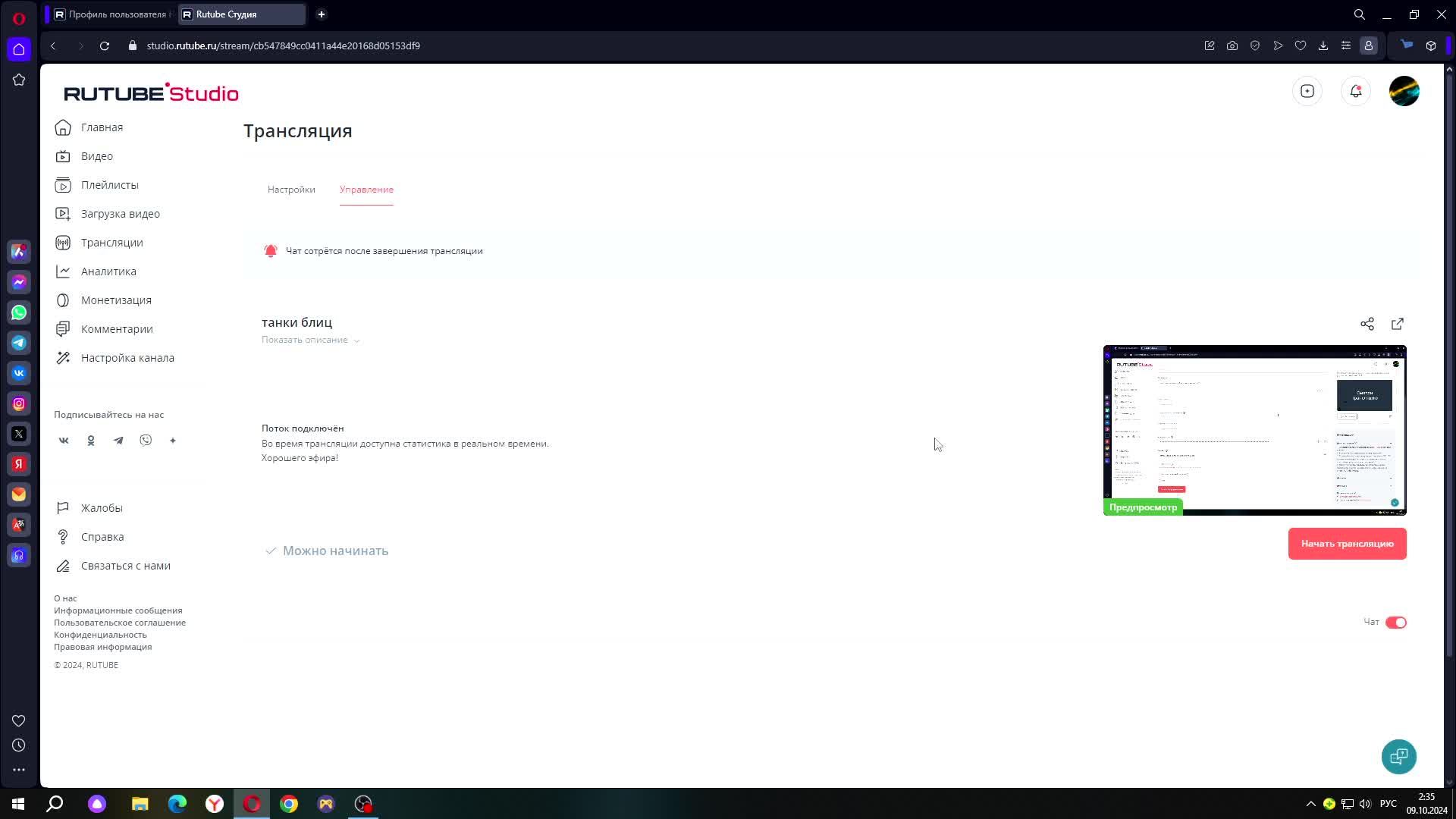Open the Dzen social link icon
Viewport: 1456px width, 819px height.
click(x=173, y=441)
